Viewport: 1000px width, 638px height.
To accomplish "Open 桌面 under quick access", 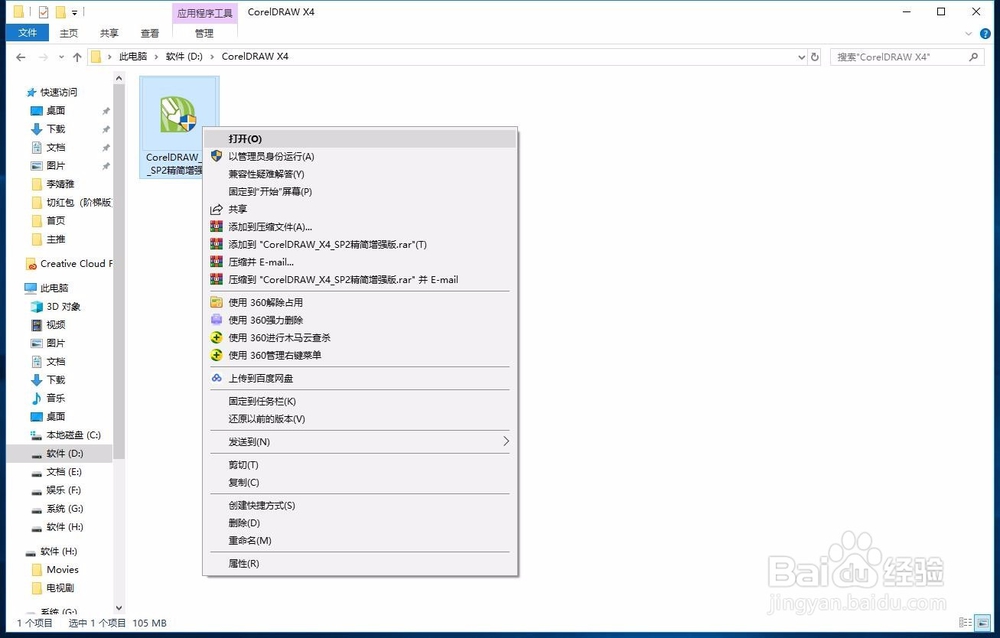I will pos(48,110).
